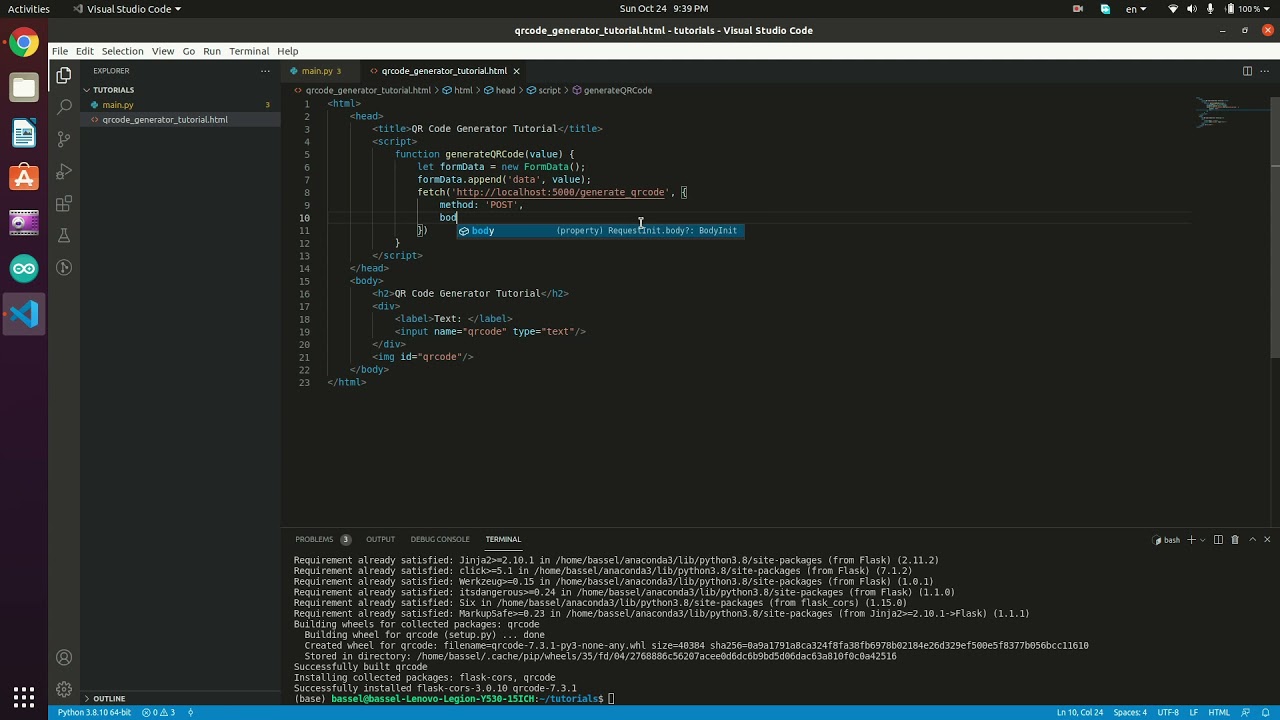Viewport: 1280px width, 720px height.
Task: Click LF end-of-line indicator
Action: pyautogui.click(x=1193, y=712)
